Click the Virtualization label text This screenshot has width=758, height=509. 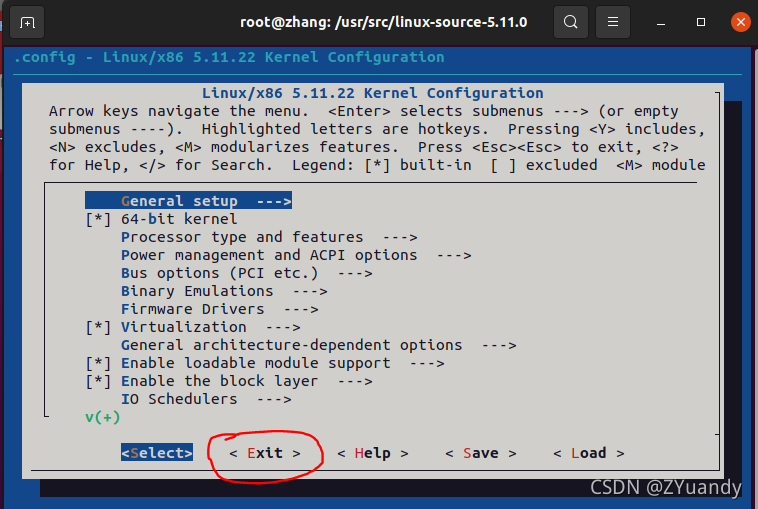coord(184,327)
